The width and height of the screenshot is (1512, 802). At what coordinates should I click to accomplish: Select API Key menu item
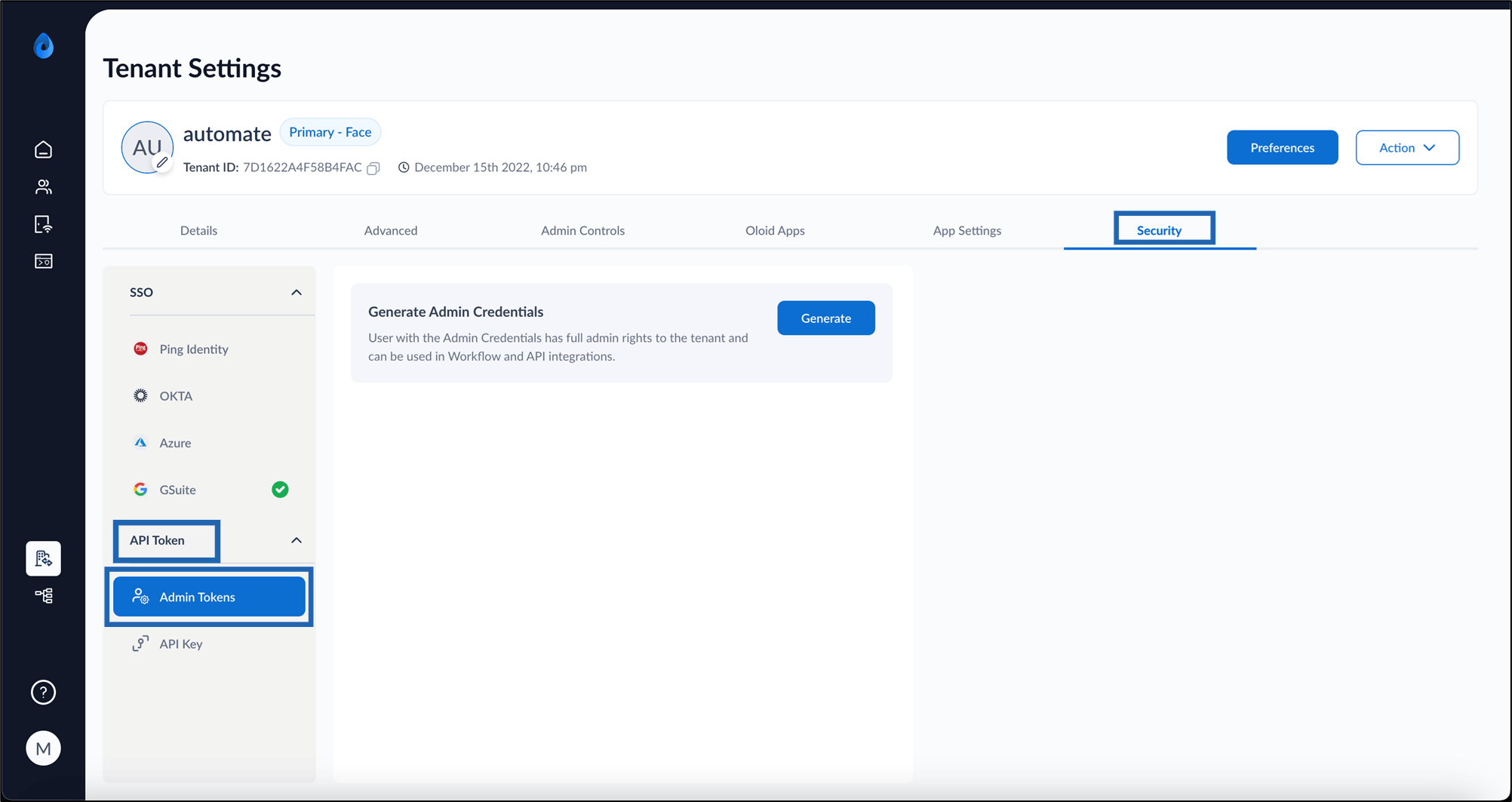tap(210, 644)
